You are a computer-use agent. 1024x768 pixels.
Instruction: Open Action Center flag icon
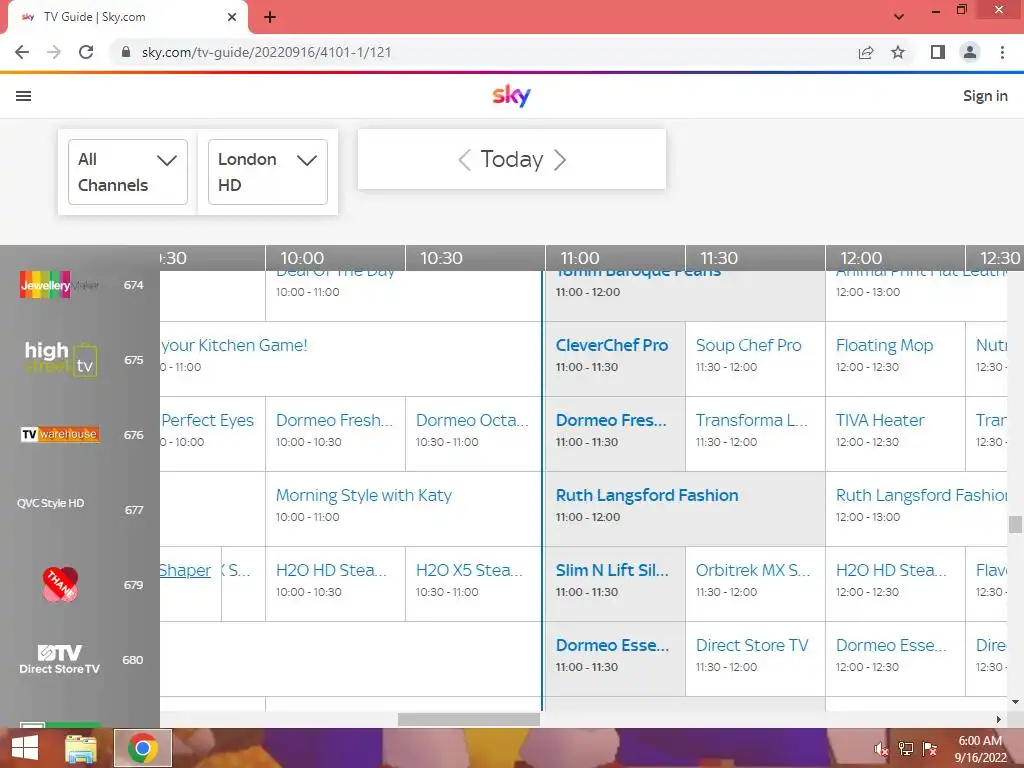tap(929, 749)
